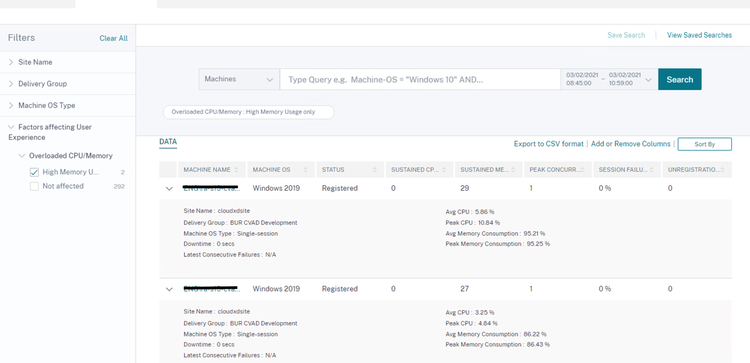This screenshot has width=750, height=363.
Task: Sort by Session Failure column arrows
Action: click(x=651, y=170)
